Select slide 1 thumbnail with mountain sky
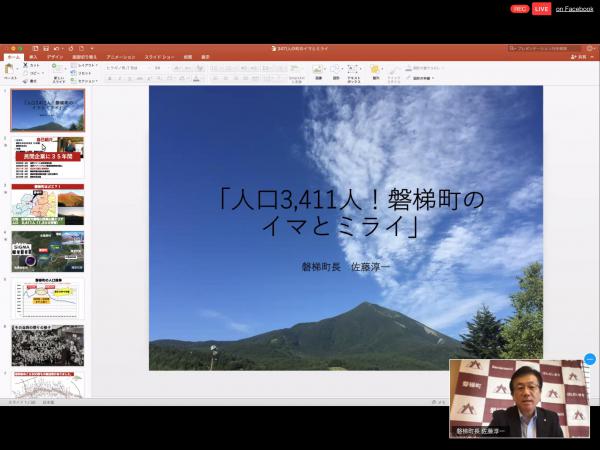The height and width of the screenshot is (450, 600). point(48,110)
